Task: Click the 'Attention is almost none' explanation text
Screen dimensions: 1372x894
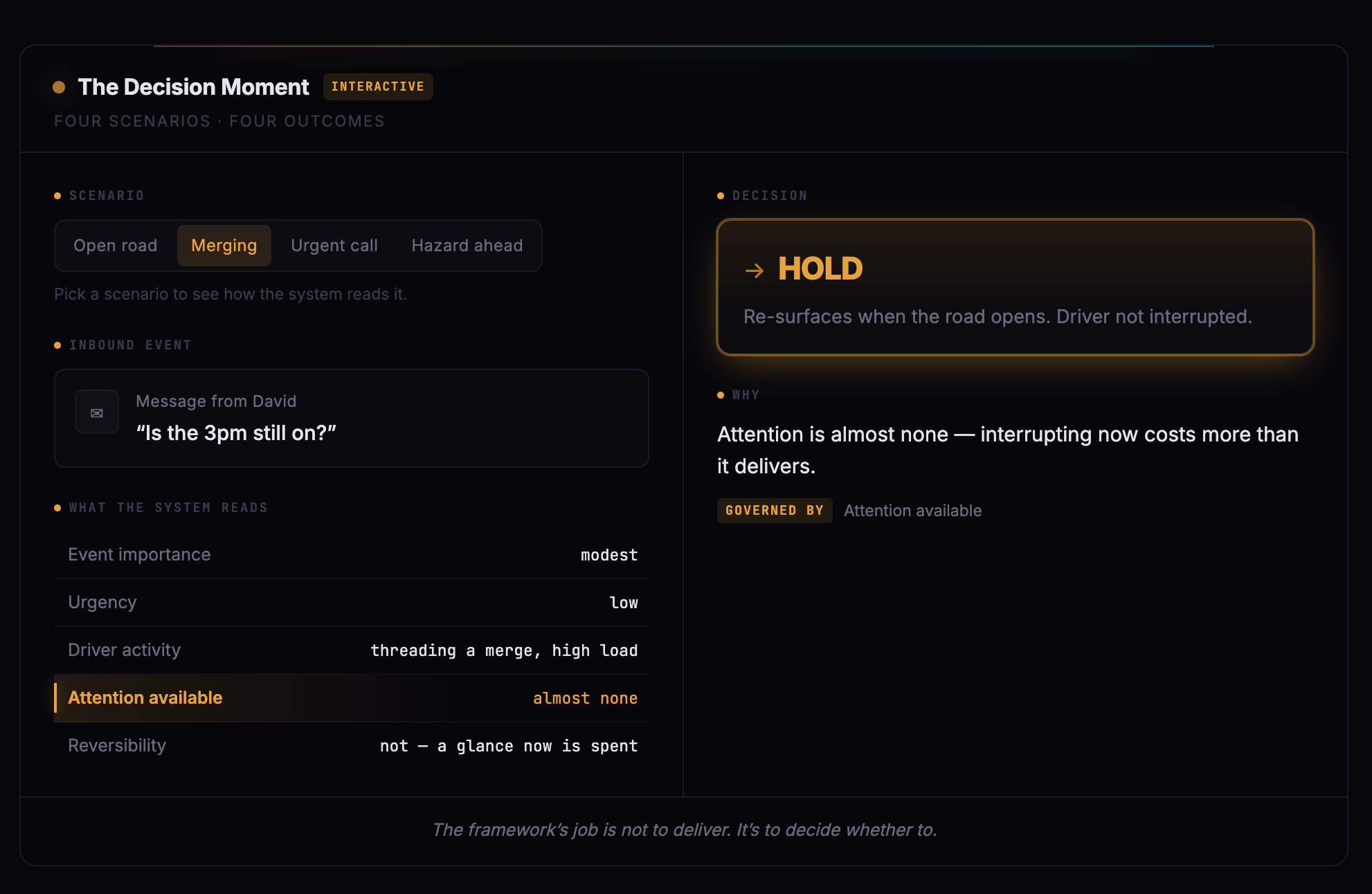Action: click(x=1008, y=450)
